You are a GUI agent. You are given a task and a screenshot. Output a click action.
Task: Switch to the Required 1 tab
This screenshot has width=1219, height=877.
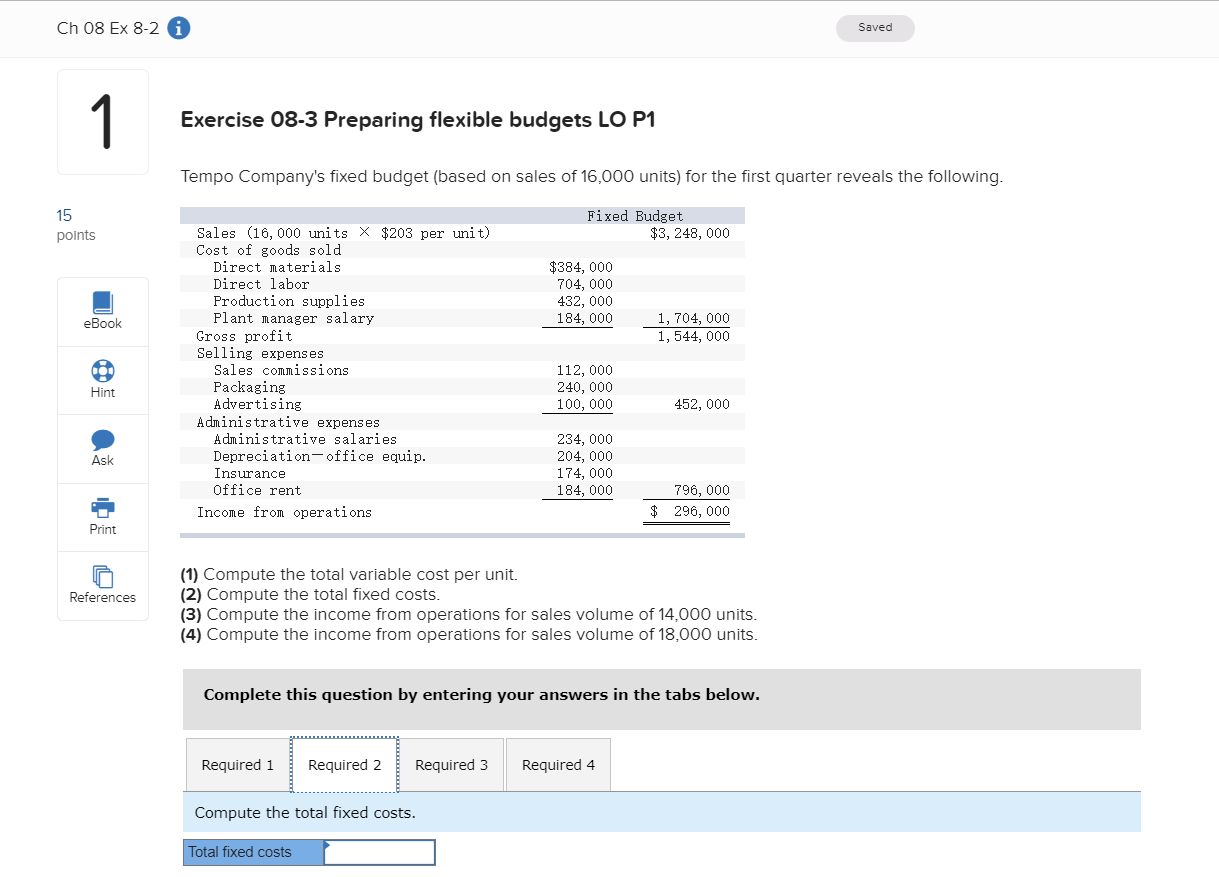click(x=238, y=765)
